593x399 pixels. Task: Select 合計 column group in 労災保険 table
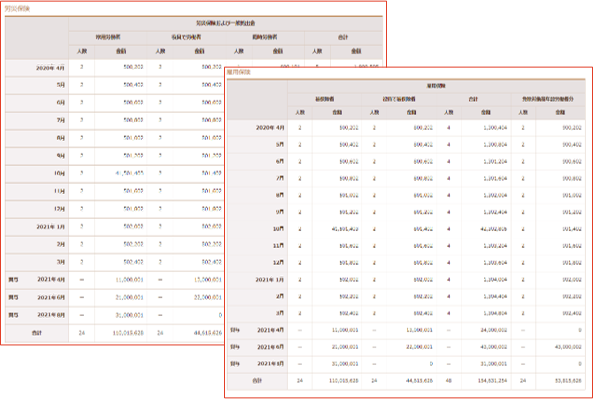343,37
